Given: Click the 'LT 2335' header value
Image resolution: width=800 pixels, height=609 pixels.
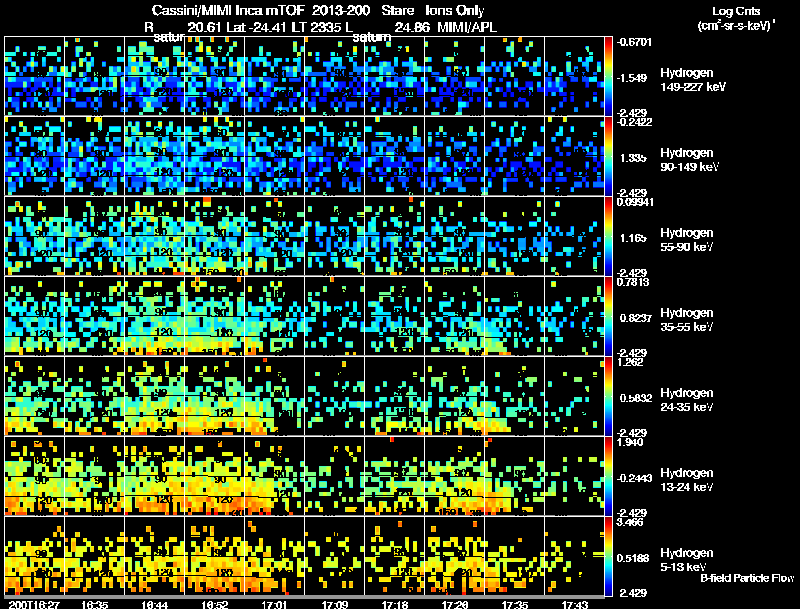Looking at the screenshot, I should click(315, 27).
